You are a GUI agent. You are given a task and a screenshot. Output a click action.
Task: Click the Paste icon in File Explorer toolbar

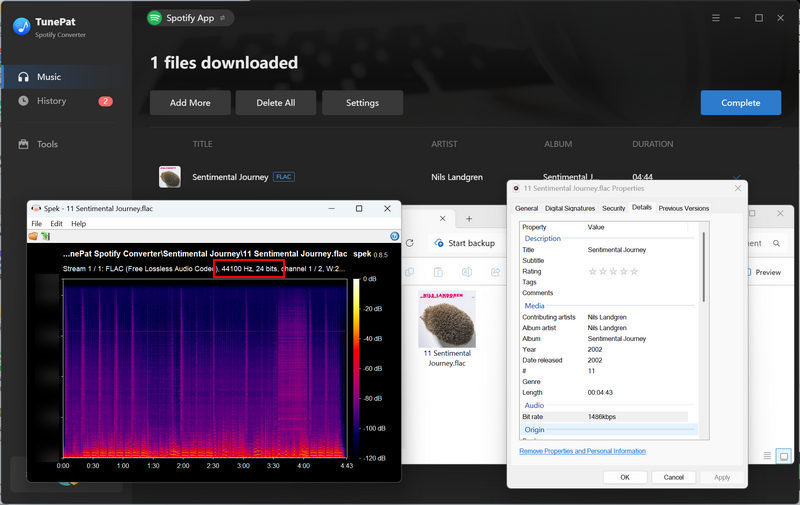(x=438, y=272)
